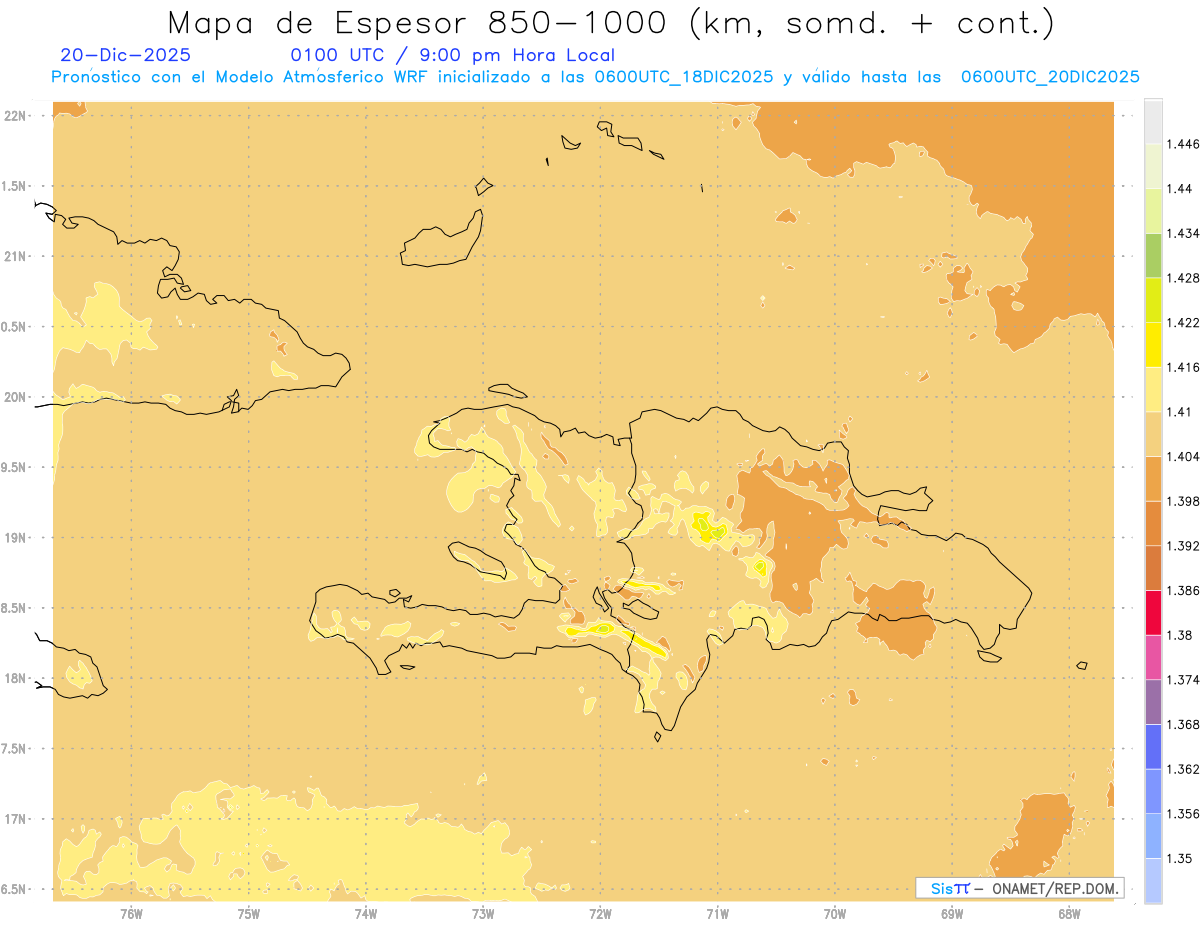Click the '22N' latitude label
Screen dimensions: 1200x927
click(17, 116)
